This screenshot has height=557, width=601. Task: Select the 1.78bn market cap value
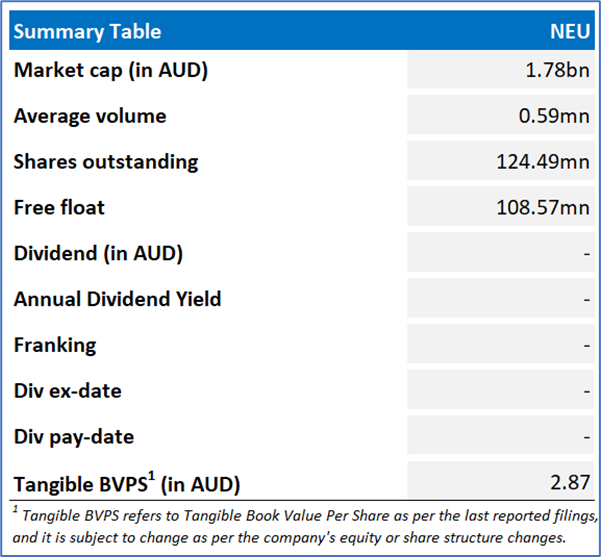pos(557,70)
